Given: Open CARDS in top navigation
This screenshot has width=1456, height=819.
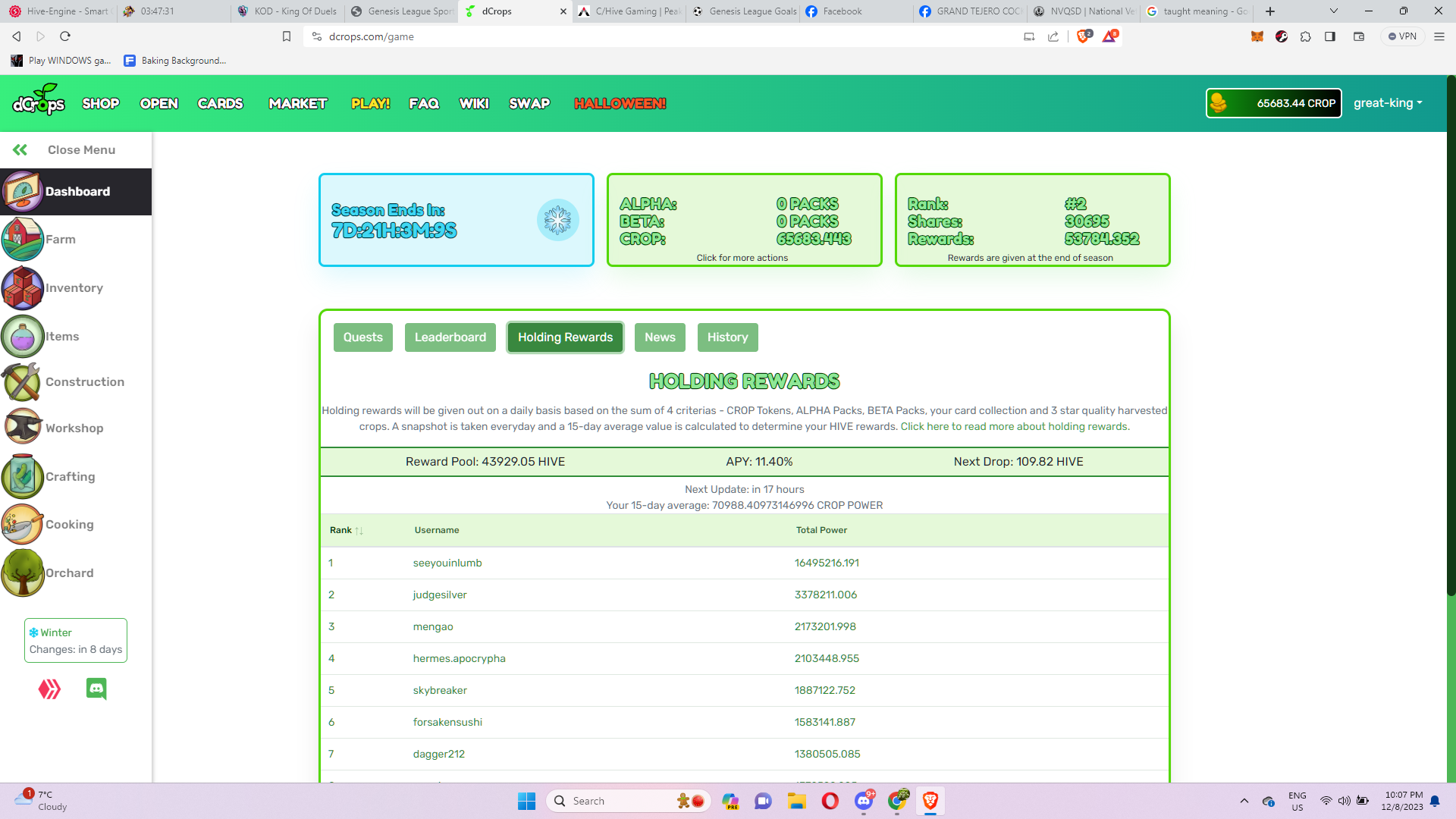Looking at the screenshot, I should [220, 103].
